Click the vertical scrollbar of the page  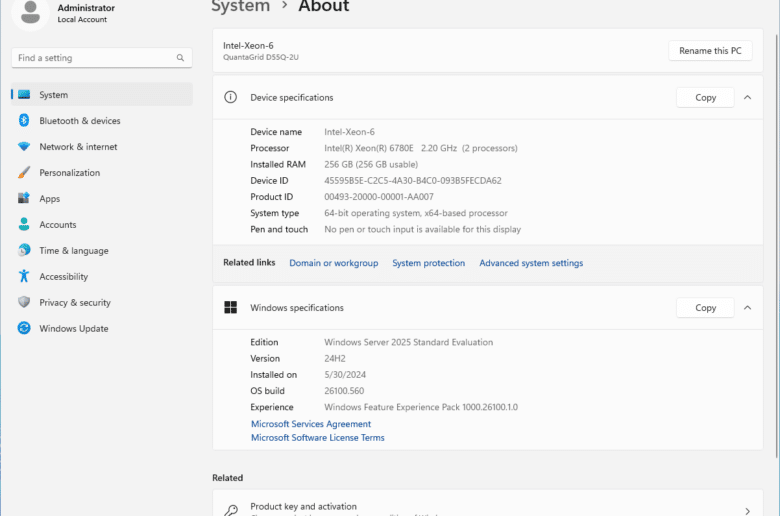click(777, 246)
